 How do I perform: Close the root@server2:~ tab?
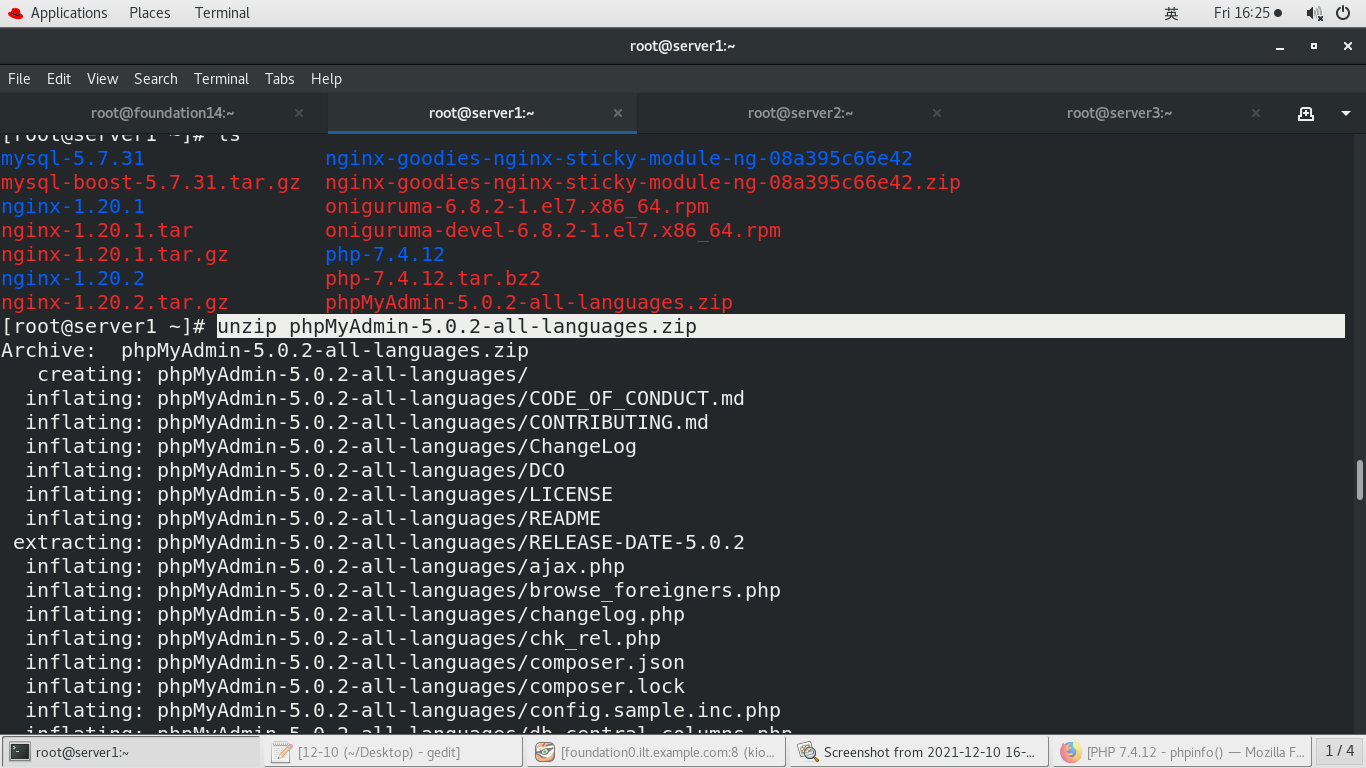[937, 113]
